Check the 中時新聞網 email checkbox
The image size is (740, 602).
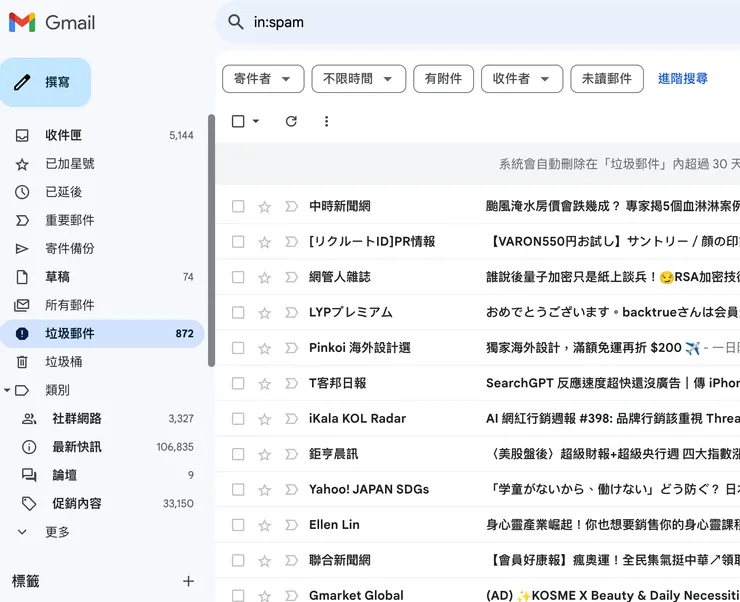point(238,207)
